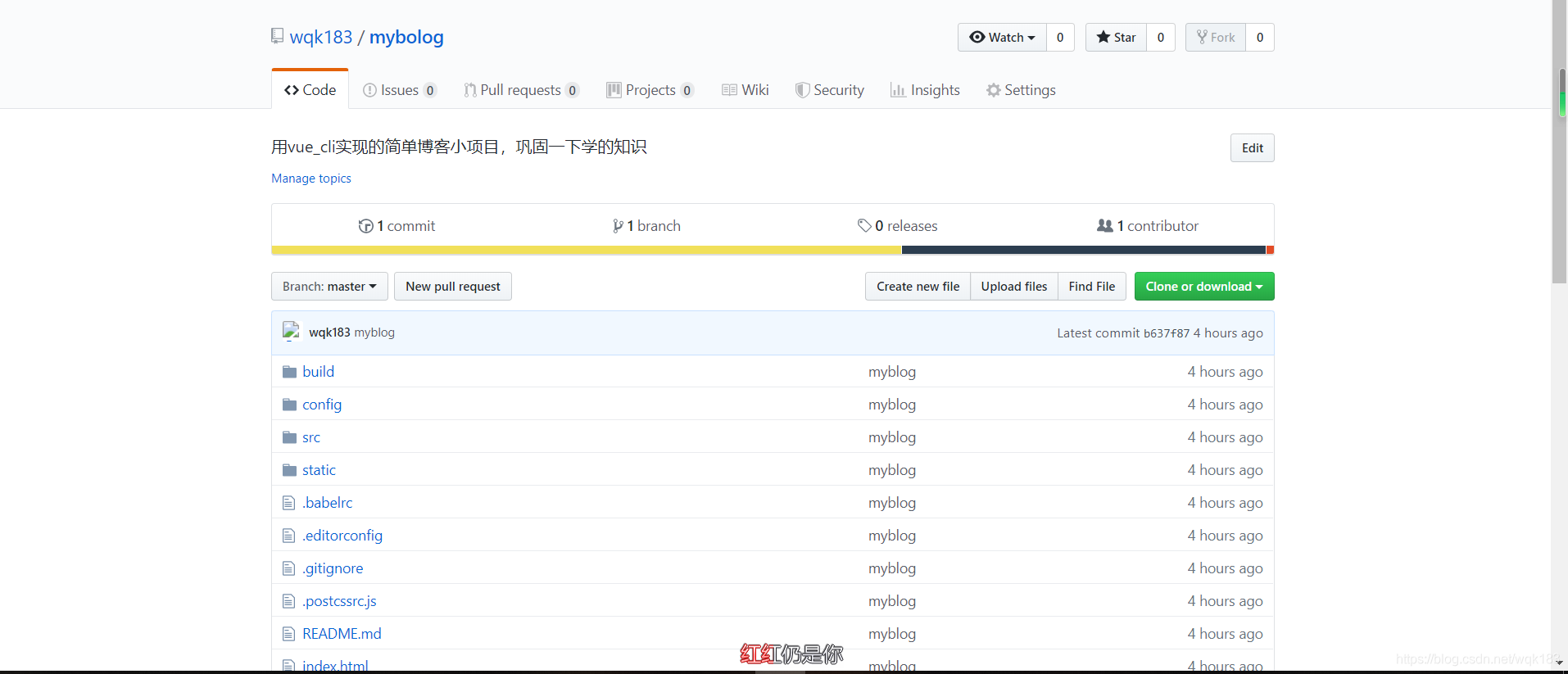View 1 contributor page
1568x674 pixels.
click(1148, 226)
